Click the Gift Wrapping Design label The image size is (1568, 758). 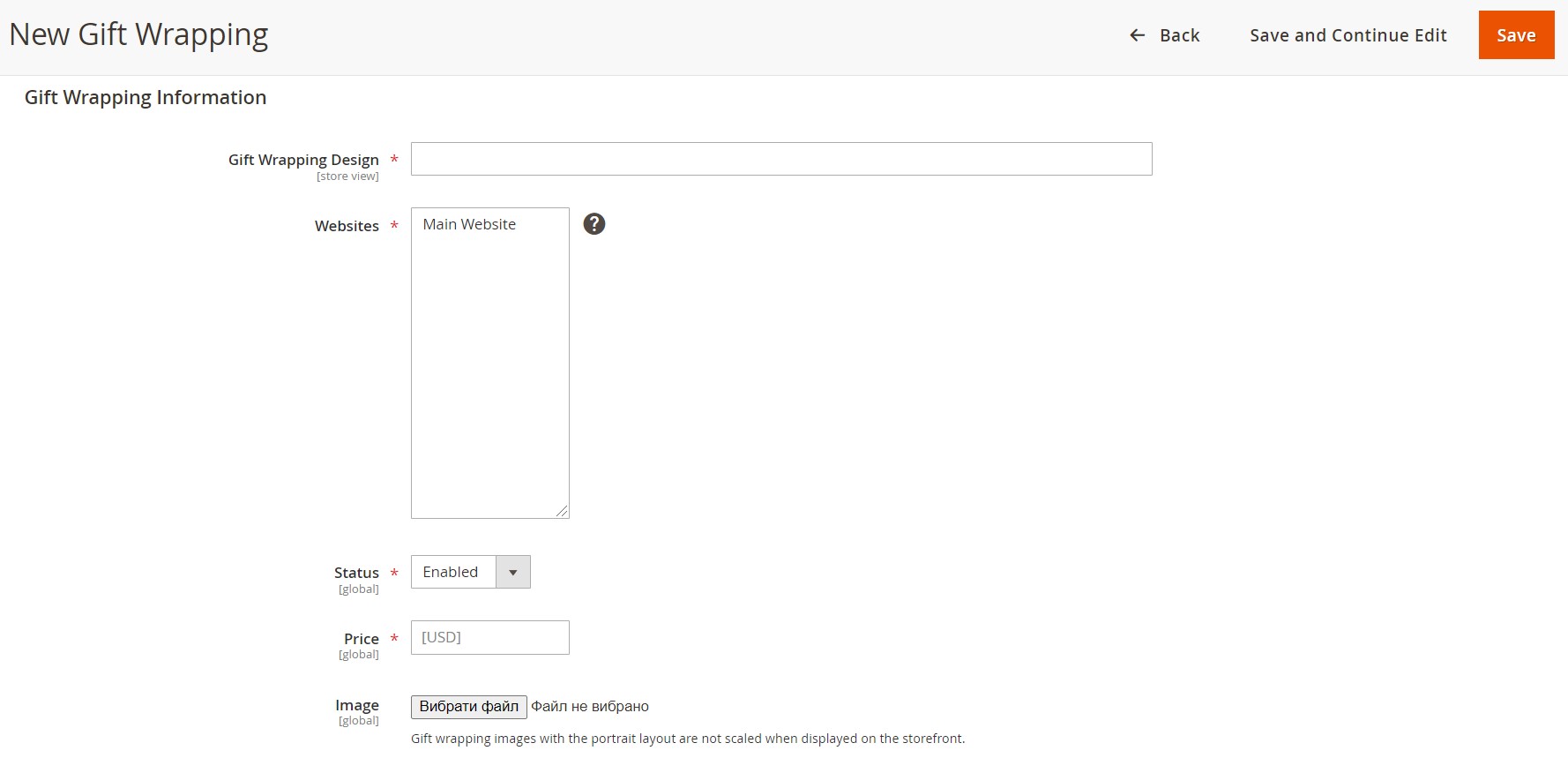pyautogui.click(x=303, y=160)
